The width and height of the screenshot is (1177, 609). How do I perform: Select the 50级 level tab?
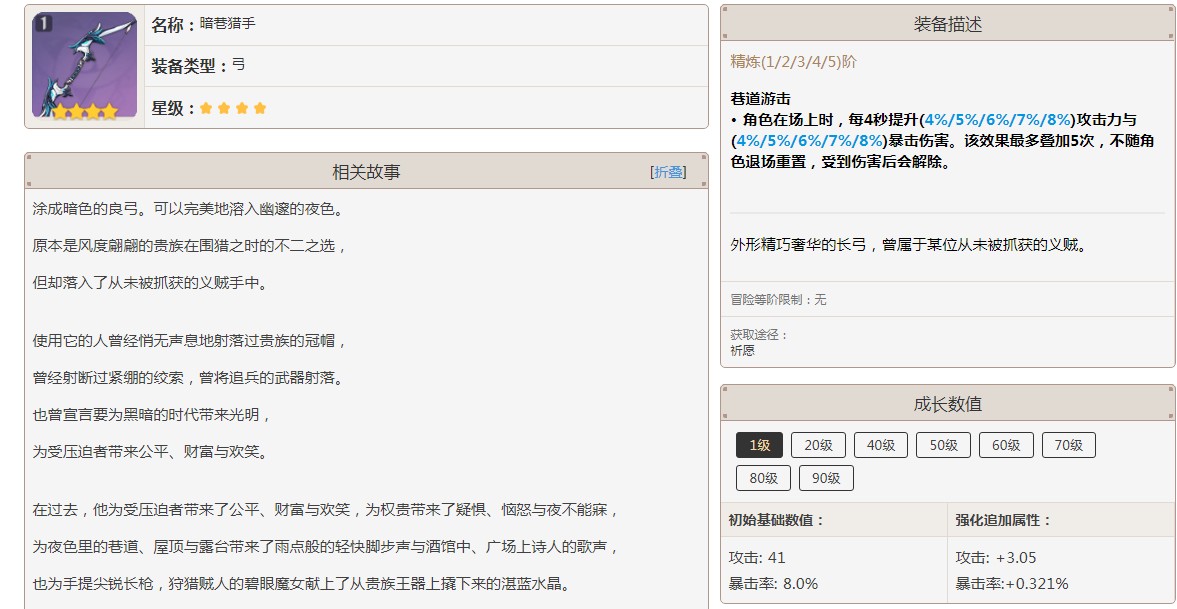pos(944,445)
